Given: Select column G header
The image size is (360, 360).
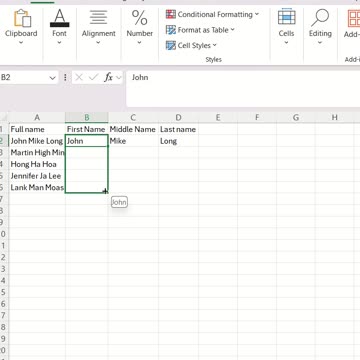Looking at the screenshot, I should (296, 117).
